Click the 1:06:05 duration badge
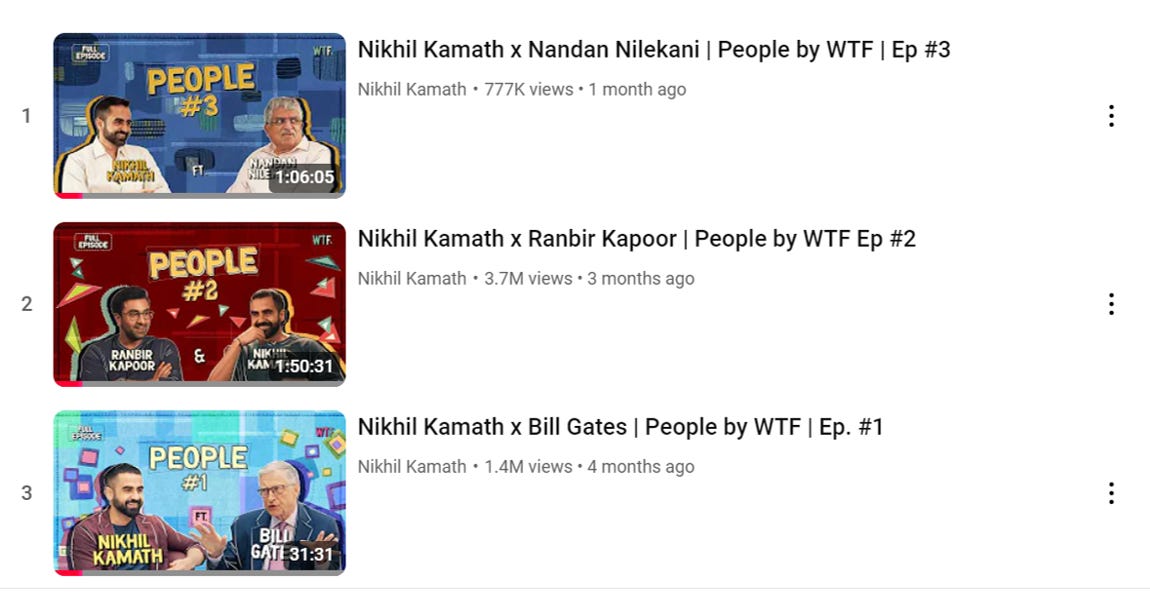This screenshot has width=1150, height=616. [304, 177]
